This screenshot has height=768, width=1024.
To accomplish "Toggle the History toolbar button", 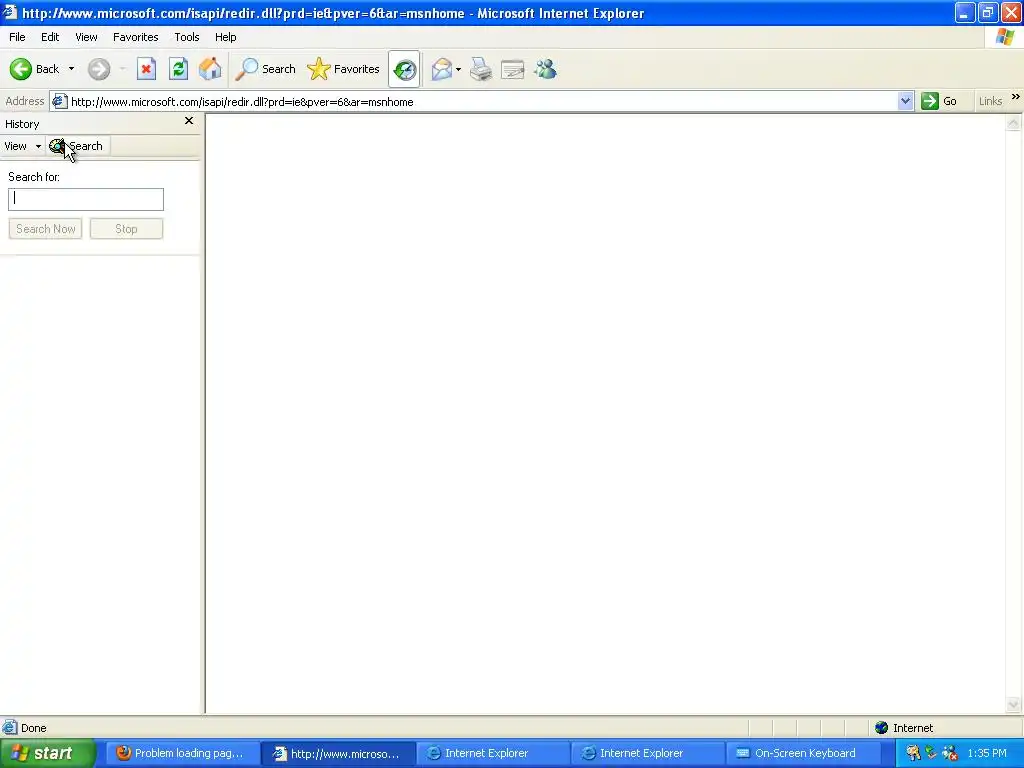I will tap(404, 69).
